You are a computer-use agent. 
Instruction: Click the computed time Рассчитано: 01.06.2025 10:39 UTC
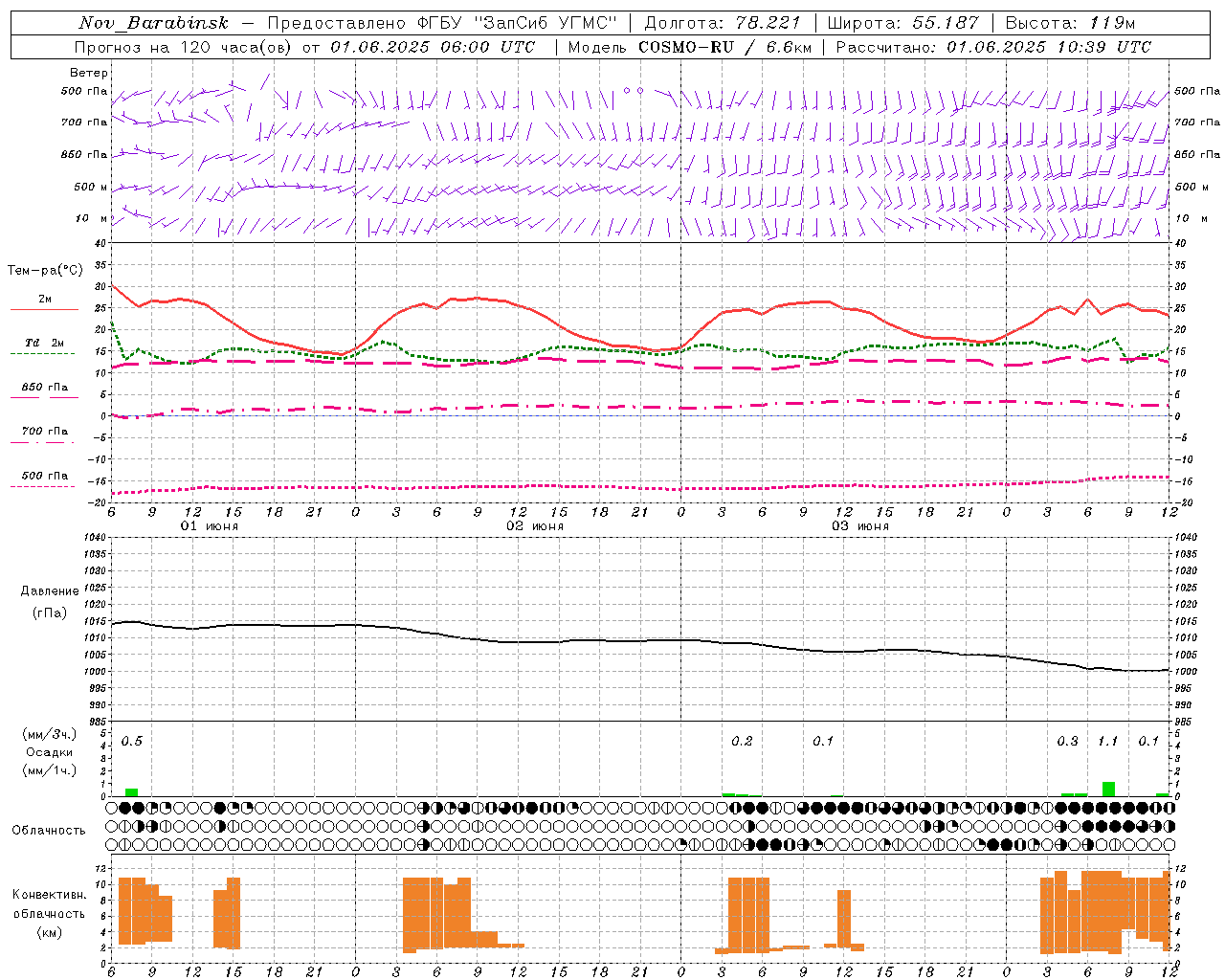[993, 47]
